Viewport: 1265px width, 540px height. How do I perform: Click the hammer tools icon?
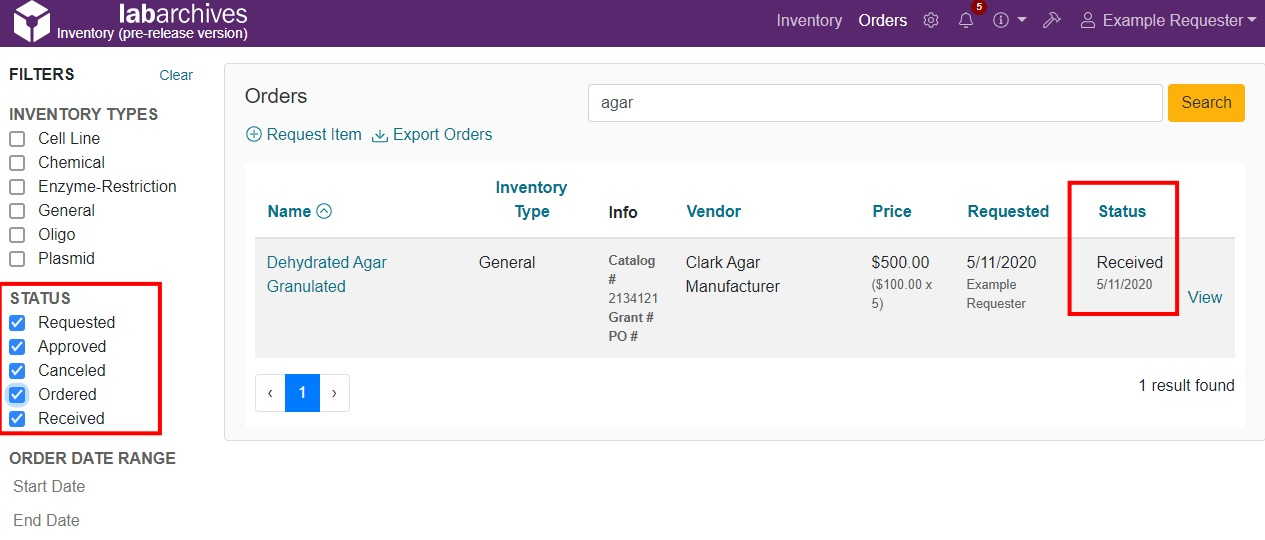pyautogui.click(x=1051, y=20)
